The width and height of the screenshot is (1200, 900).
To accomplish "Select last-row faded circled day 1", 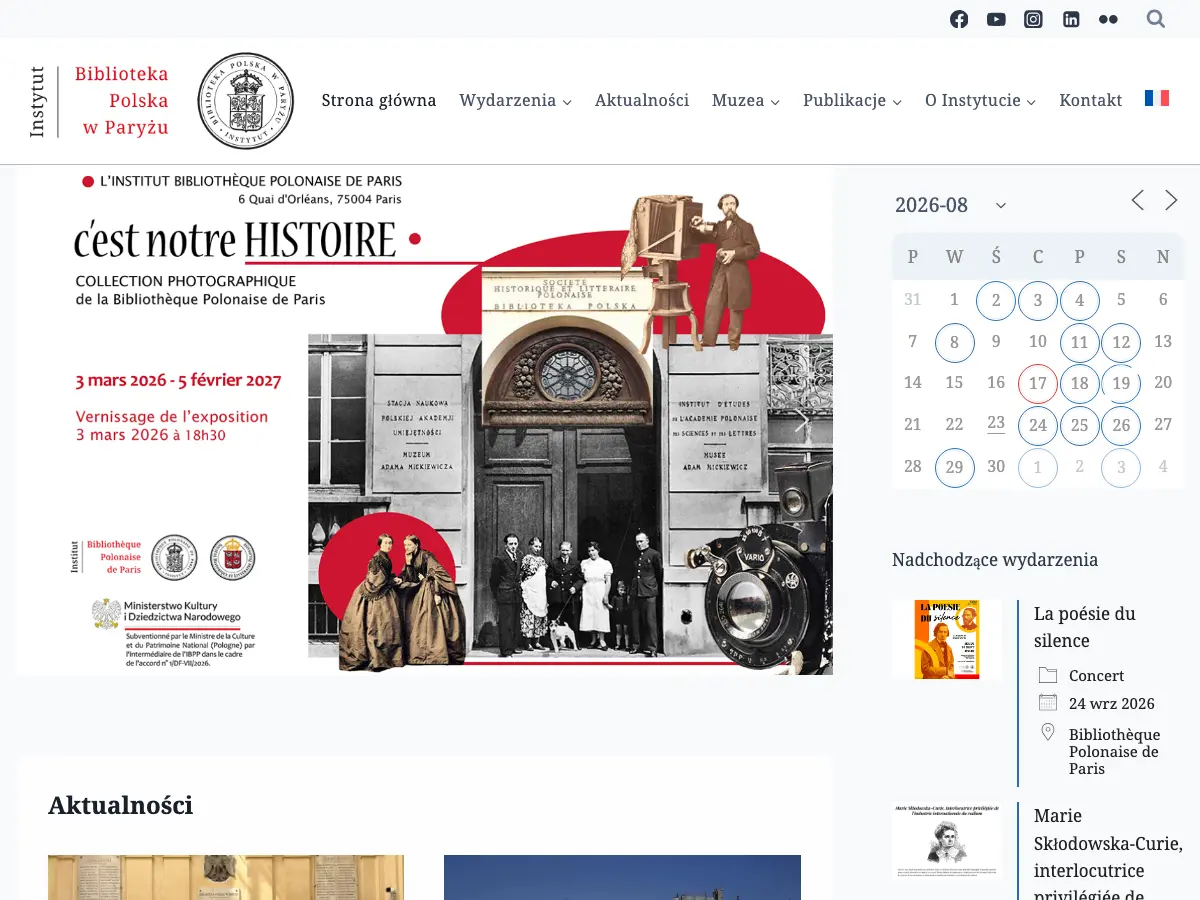I will [x=1038, y=467].
